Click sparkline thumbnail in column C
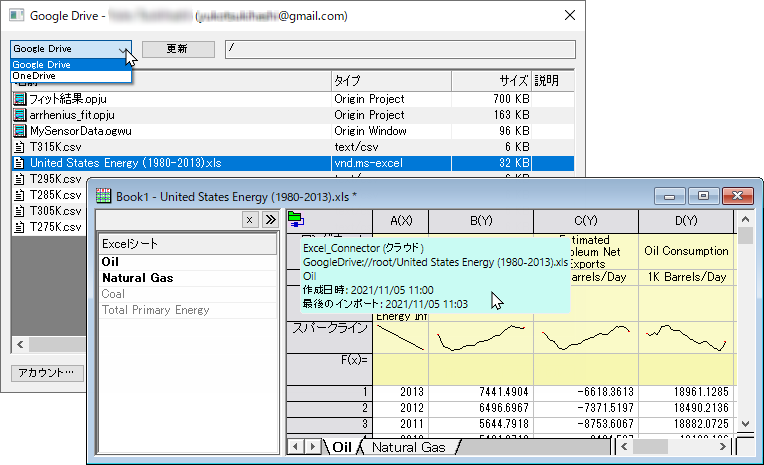The width and height of the screenshot is (764, 465). click(x=586, y=337)
